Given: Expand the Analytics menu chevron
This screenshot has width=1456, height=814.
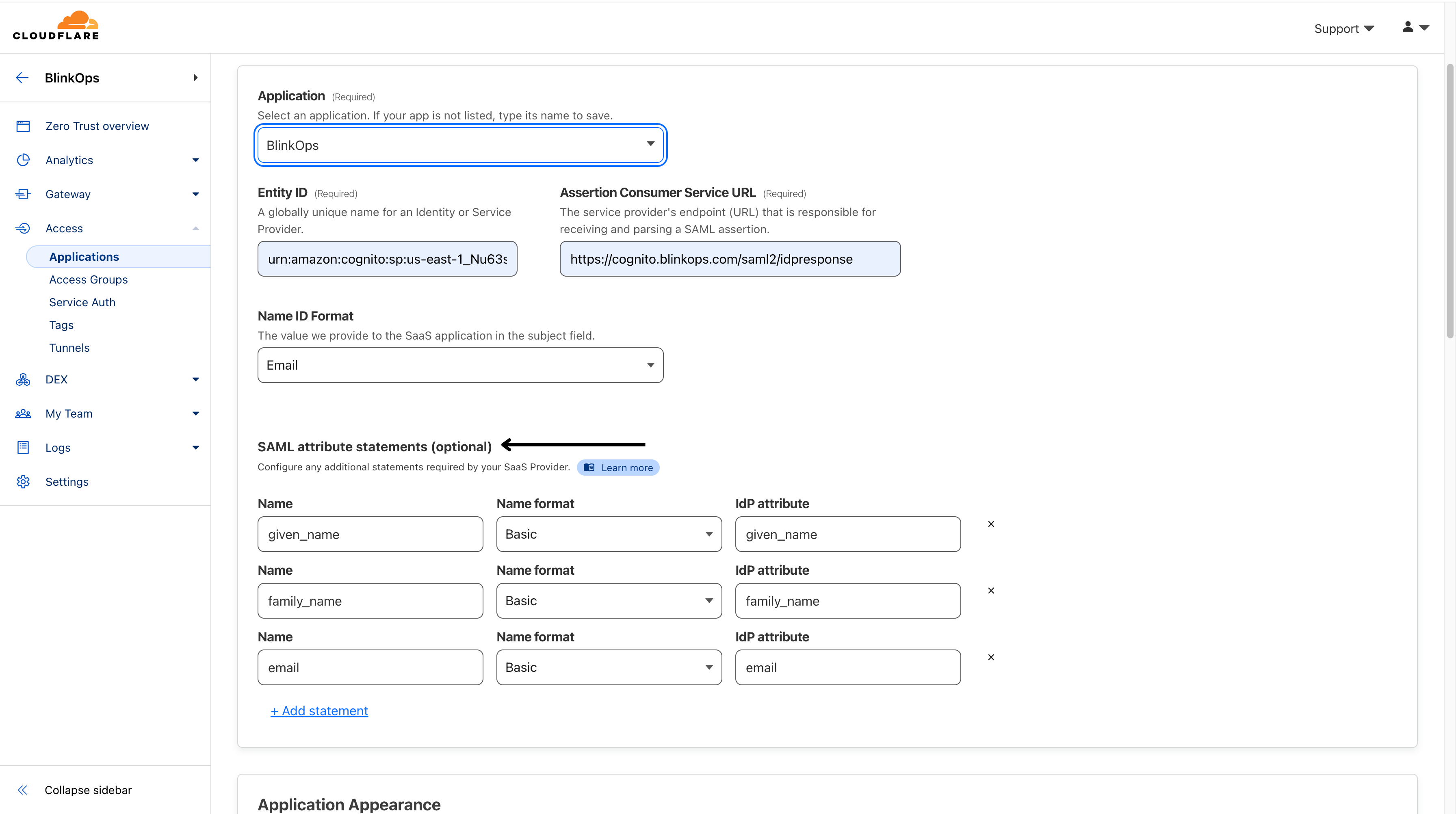Looking at the screenshot, I should point(195,160).
